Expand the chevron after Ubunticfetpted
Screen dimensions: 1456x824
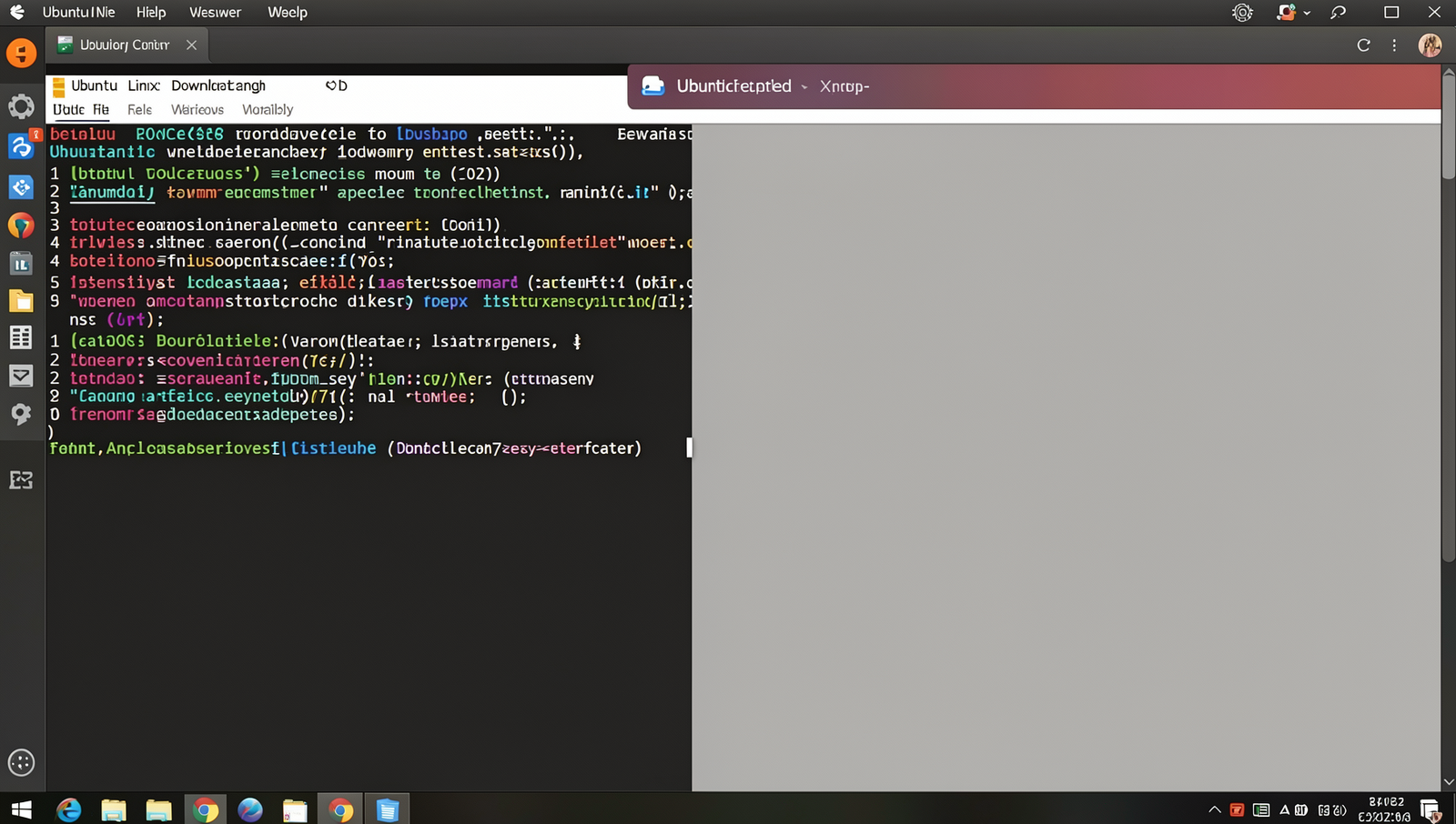point(804,87)
